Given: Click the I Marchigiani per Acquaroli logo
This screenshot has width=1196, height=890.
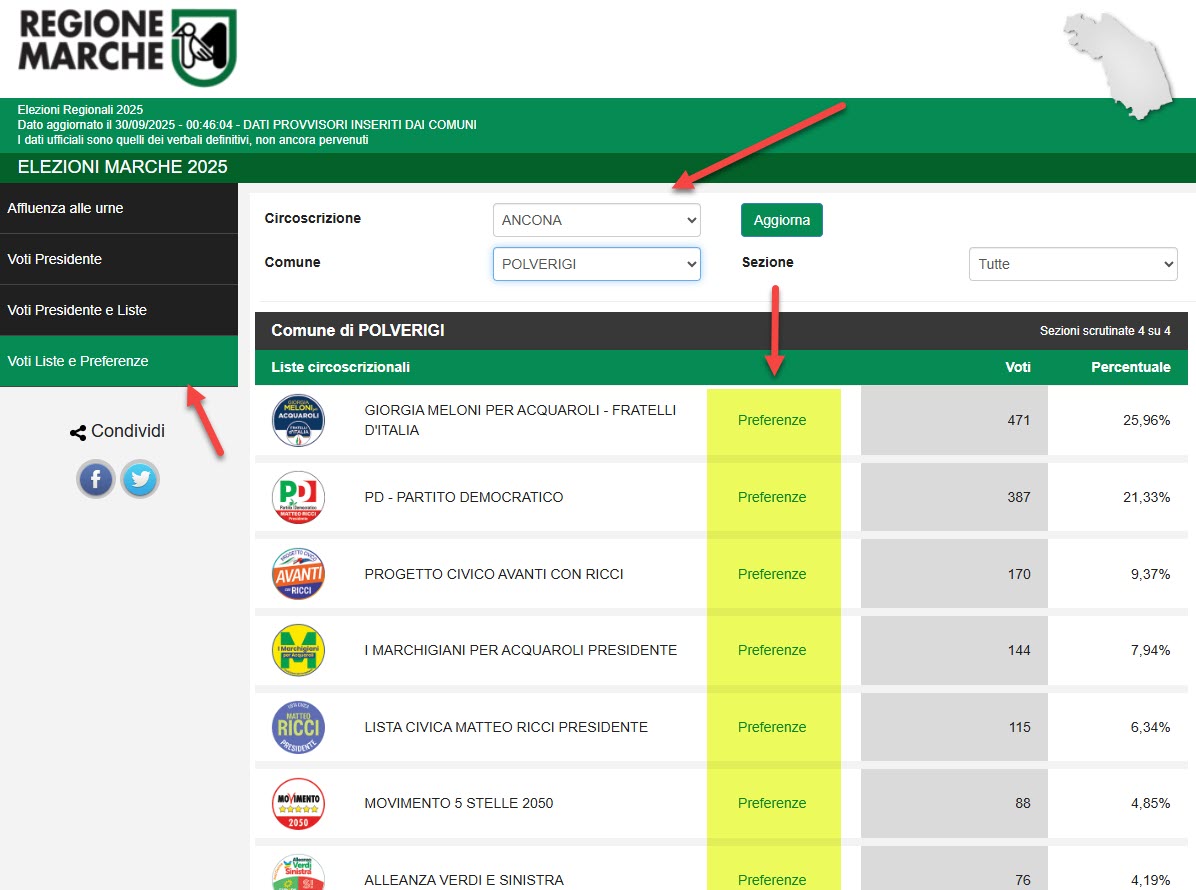Looking at the screenshot, I should pyautogui.click(x=298, y=651).
